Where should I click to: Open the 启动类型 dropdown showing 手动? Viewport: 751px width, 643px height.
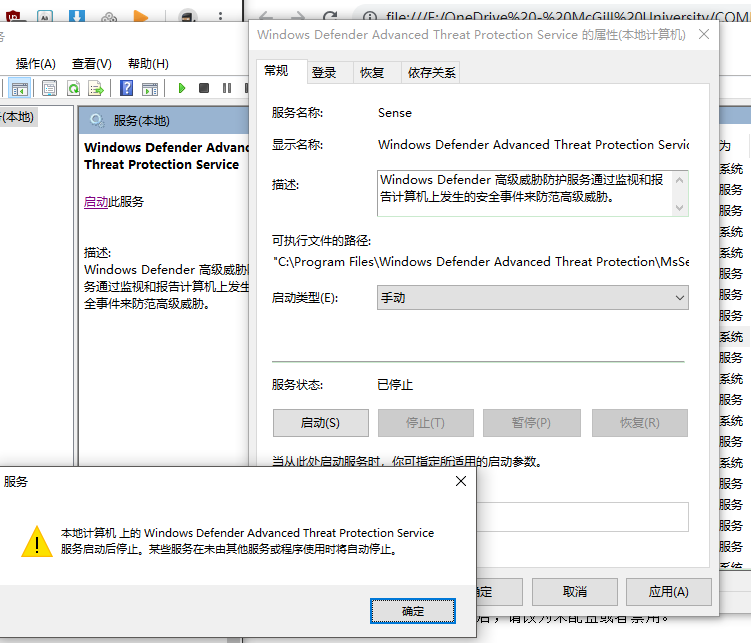(533, 298)
